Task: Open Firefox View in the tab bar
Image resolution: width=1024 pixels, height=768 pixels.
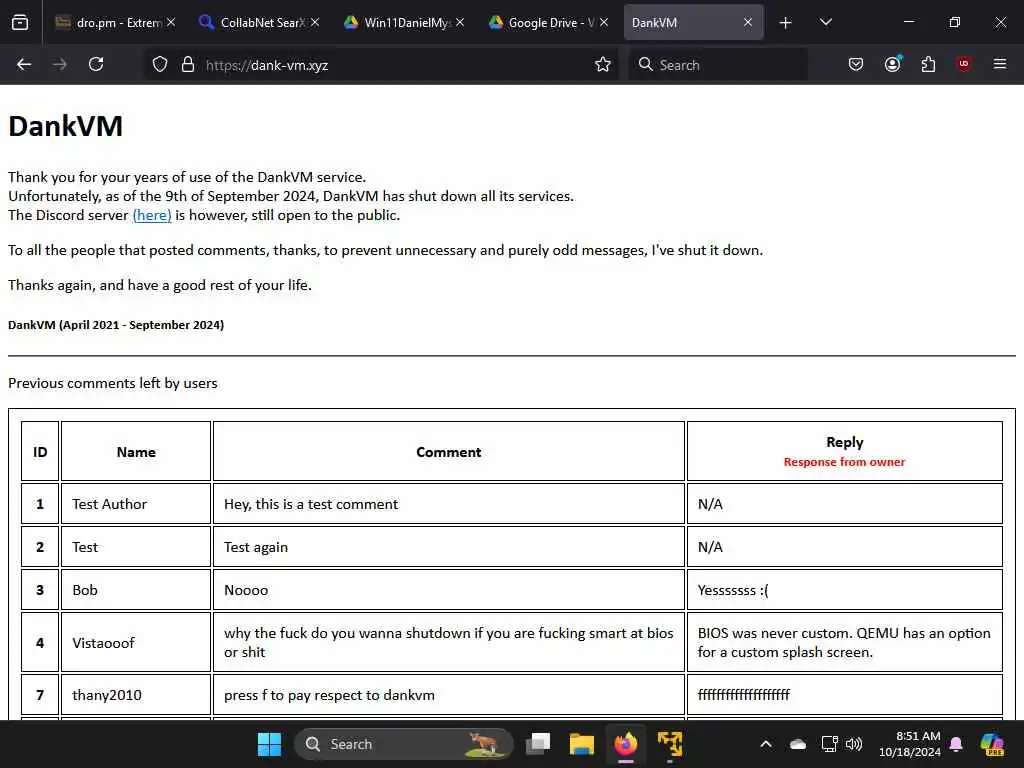Action: pos(20,22)
